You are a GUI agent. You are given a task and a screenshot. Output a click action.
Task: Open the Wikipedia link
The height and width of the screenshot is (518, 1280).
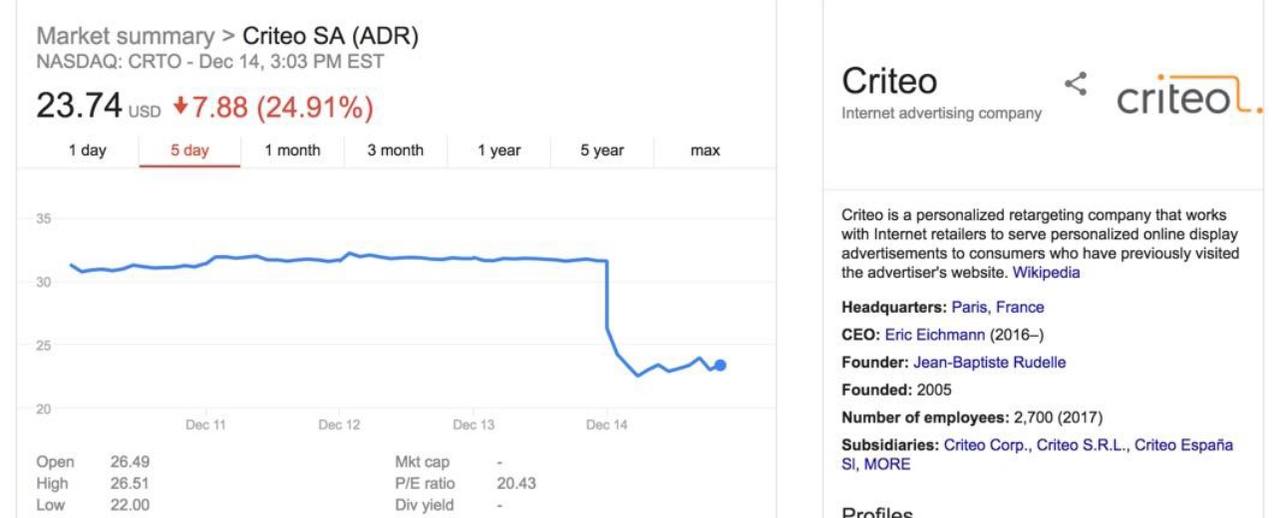tap(1046, 272)
